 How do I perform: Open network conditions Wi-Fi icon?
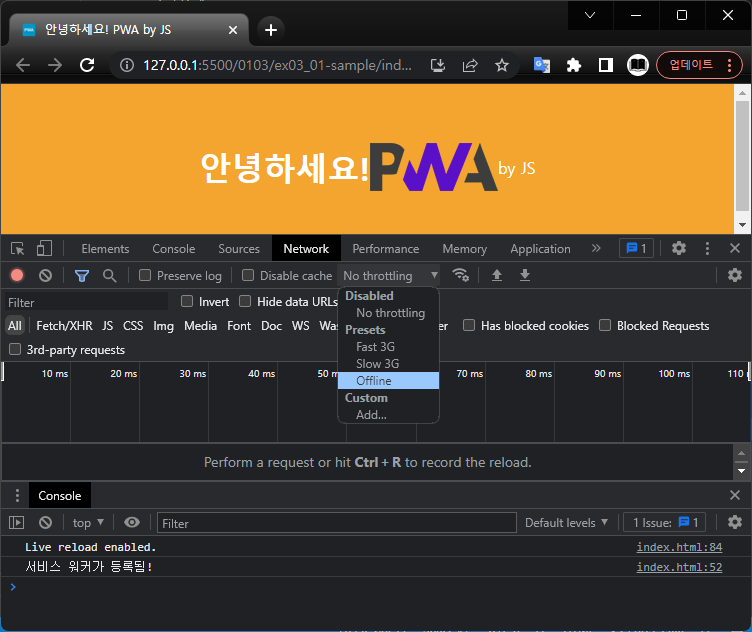point(460,275)
